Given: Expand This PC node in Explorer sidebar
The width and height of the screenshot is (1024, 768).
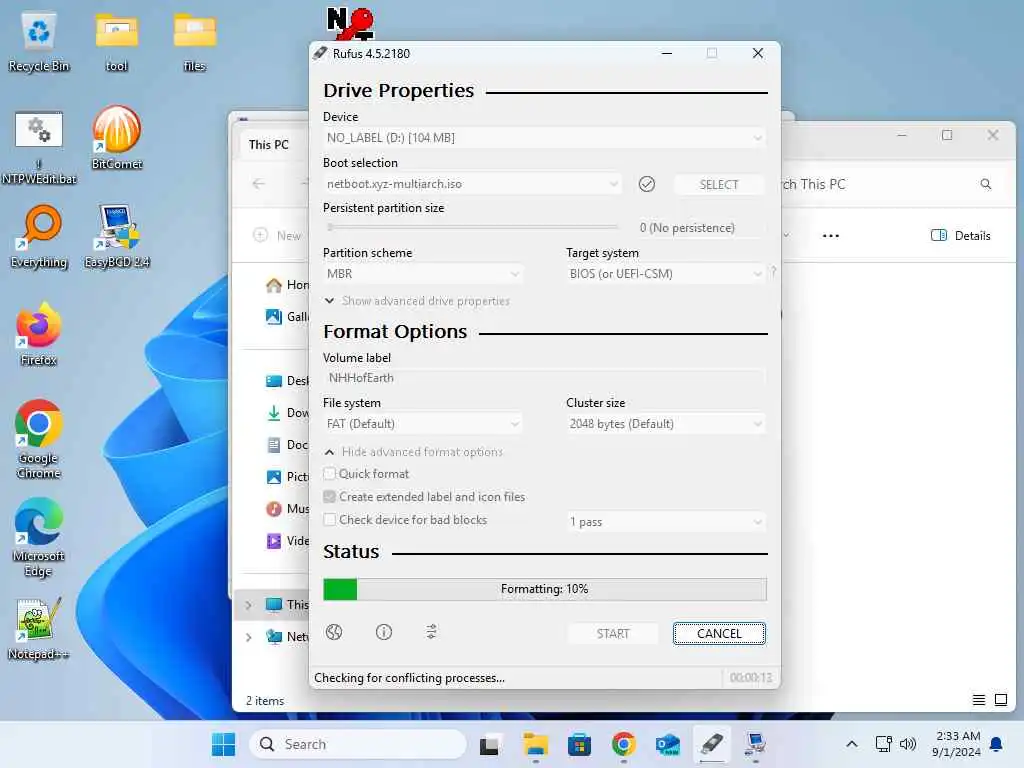Looking at the screenshot, I should pos(248,605).
